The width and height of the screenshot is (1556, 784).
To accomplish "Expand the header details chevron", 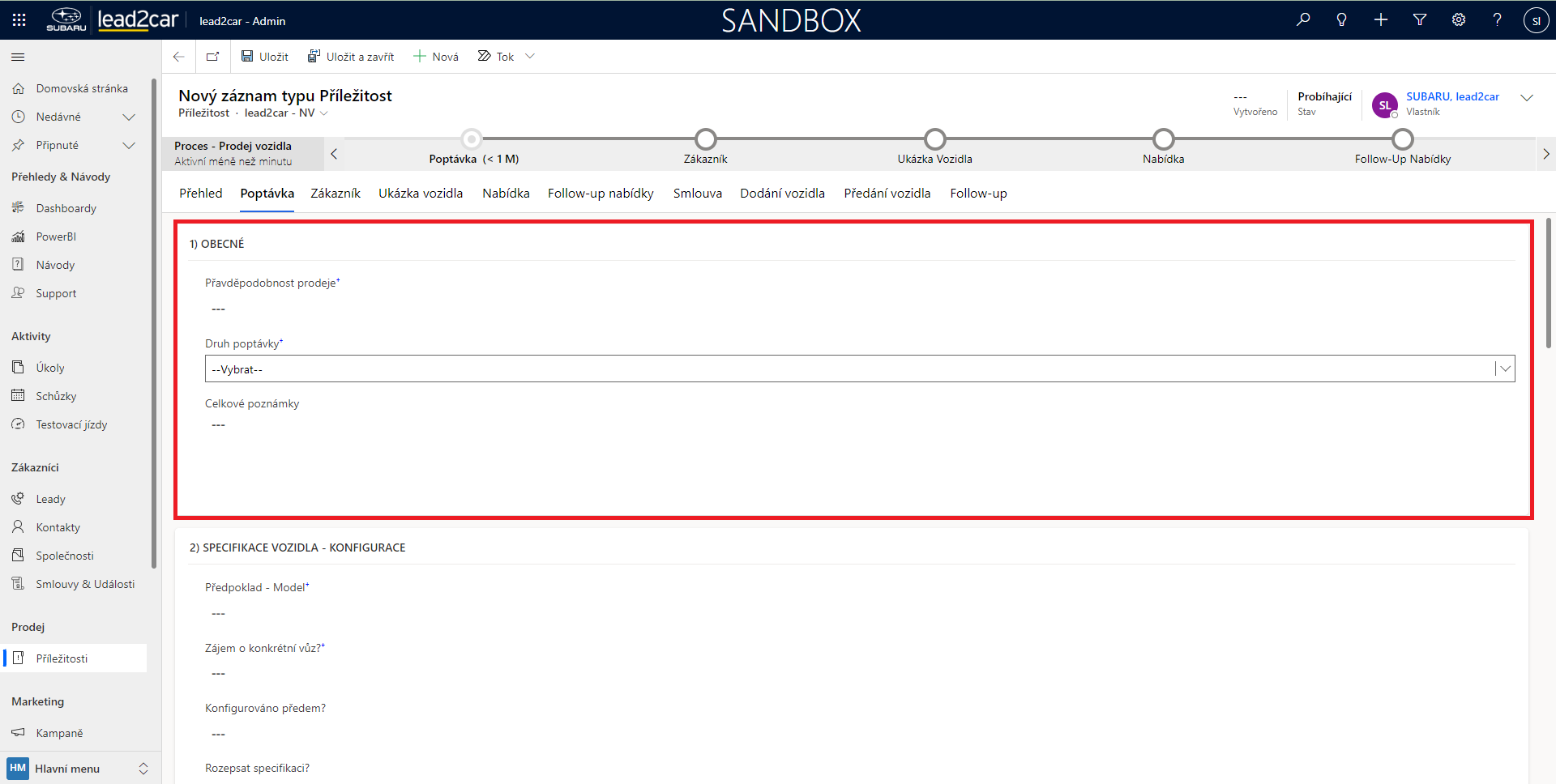I will point(1527,98).
